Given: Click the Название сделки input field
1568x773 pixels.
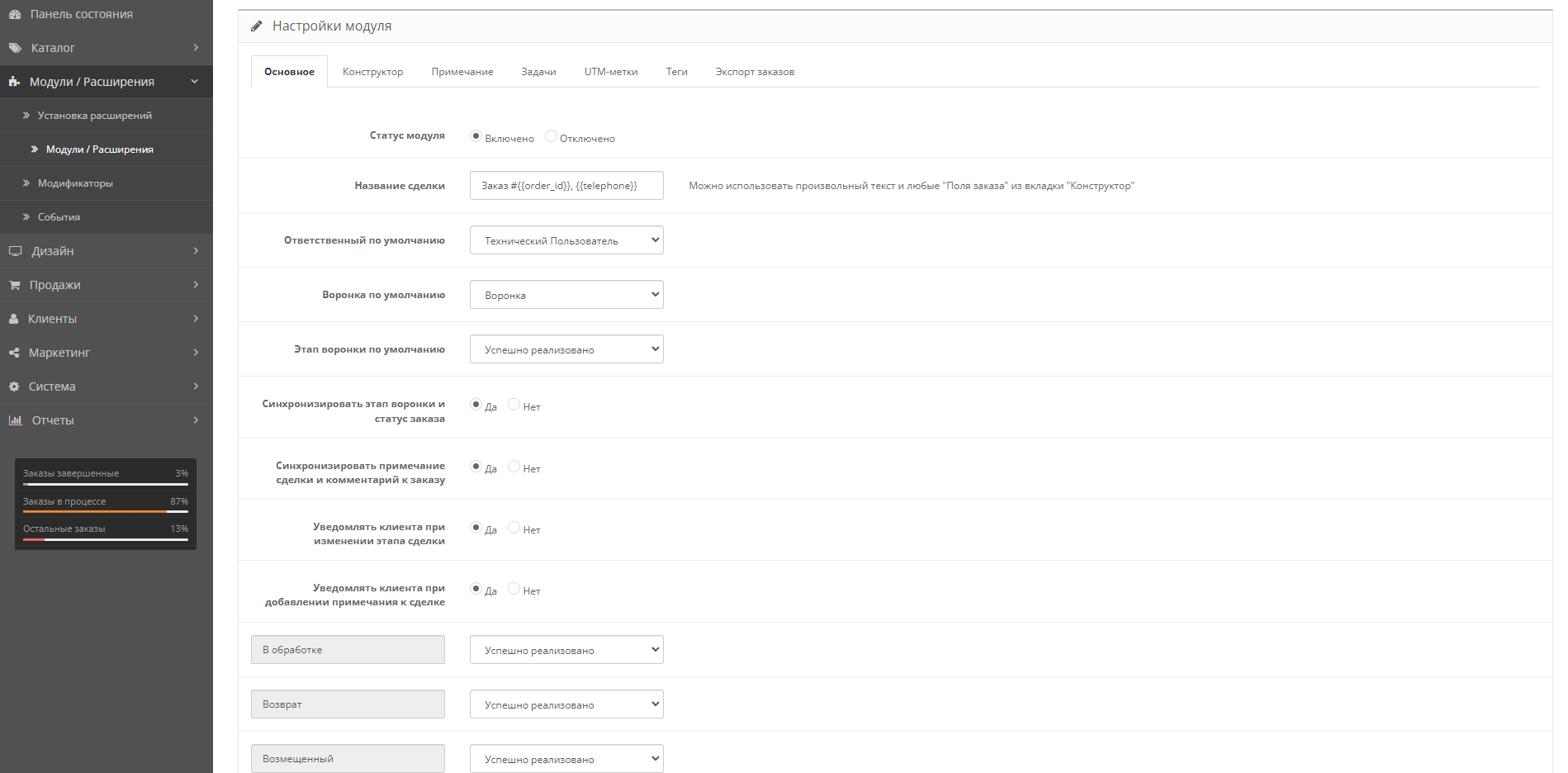Looking at the screenshot, I should [566, 185].
